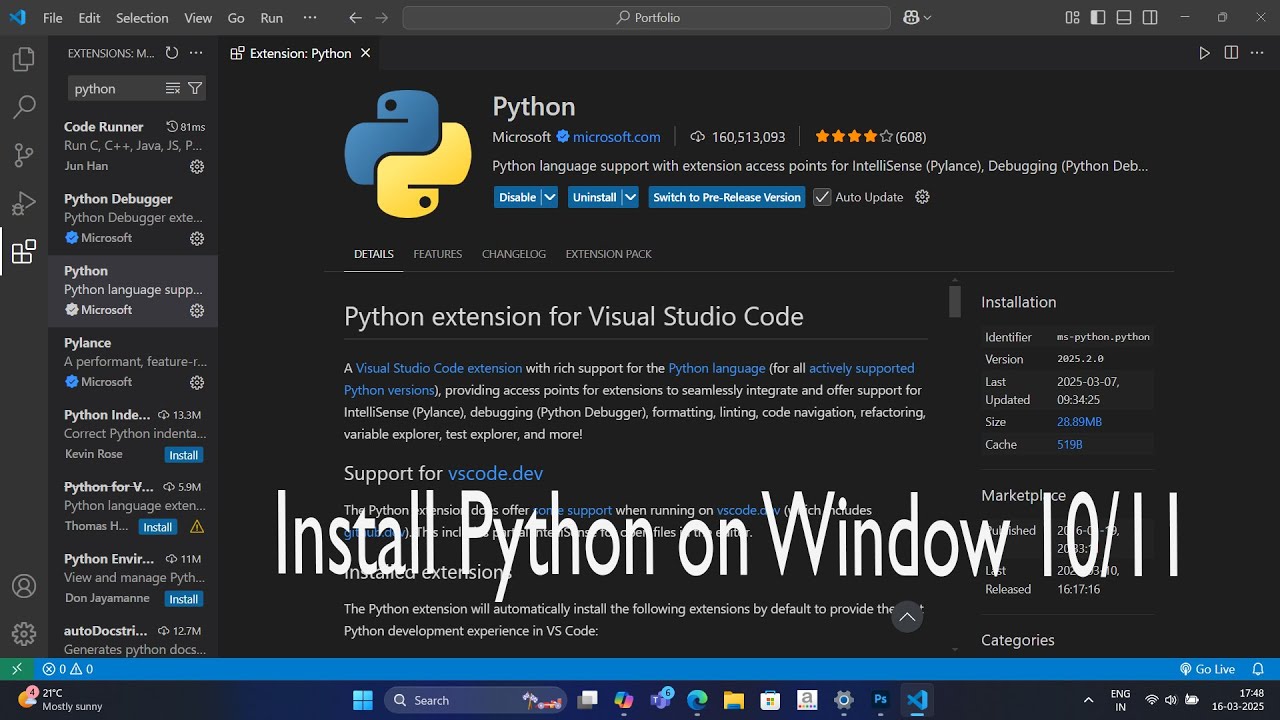Open Python extension settings gear beside Auto Update
This screenshot has height=720, width=1280.
pyautogui.click(x=922, y=197)
